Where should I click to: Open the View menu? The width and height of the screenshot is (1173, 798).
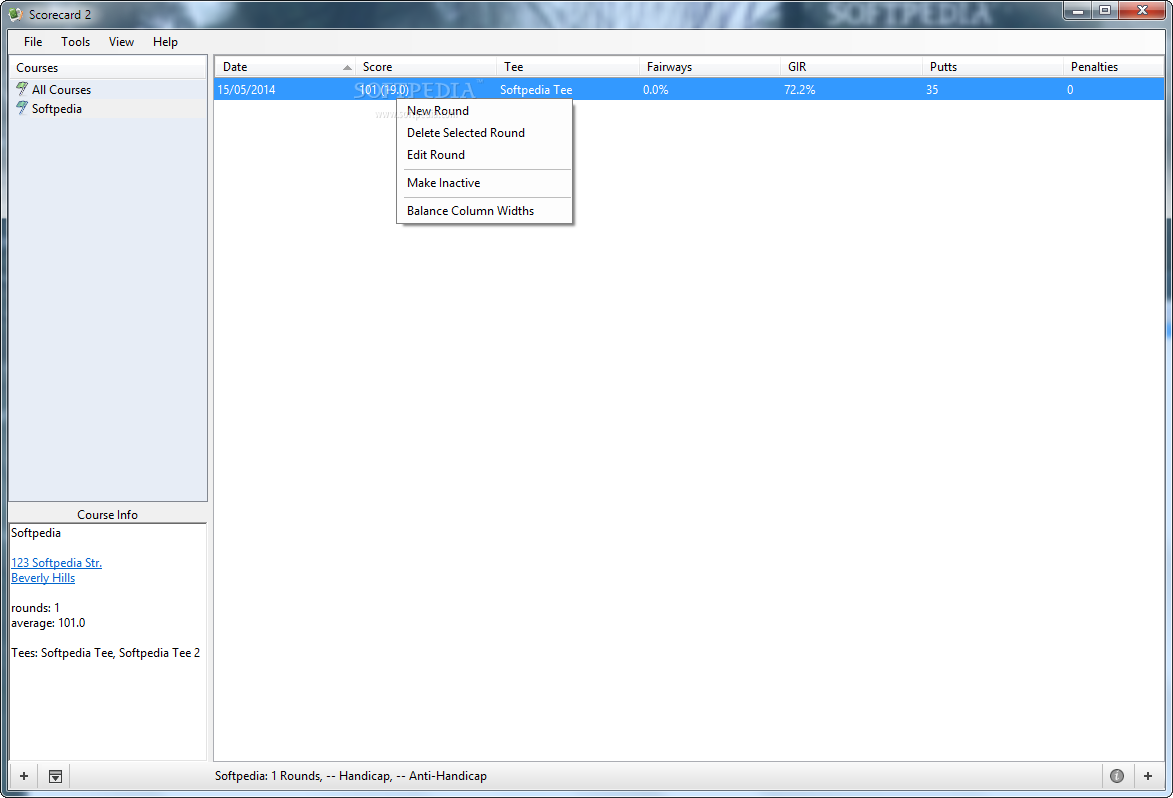click(x=121, y=42)
